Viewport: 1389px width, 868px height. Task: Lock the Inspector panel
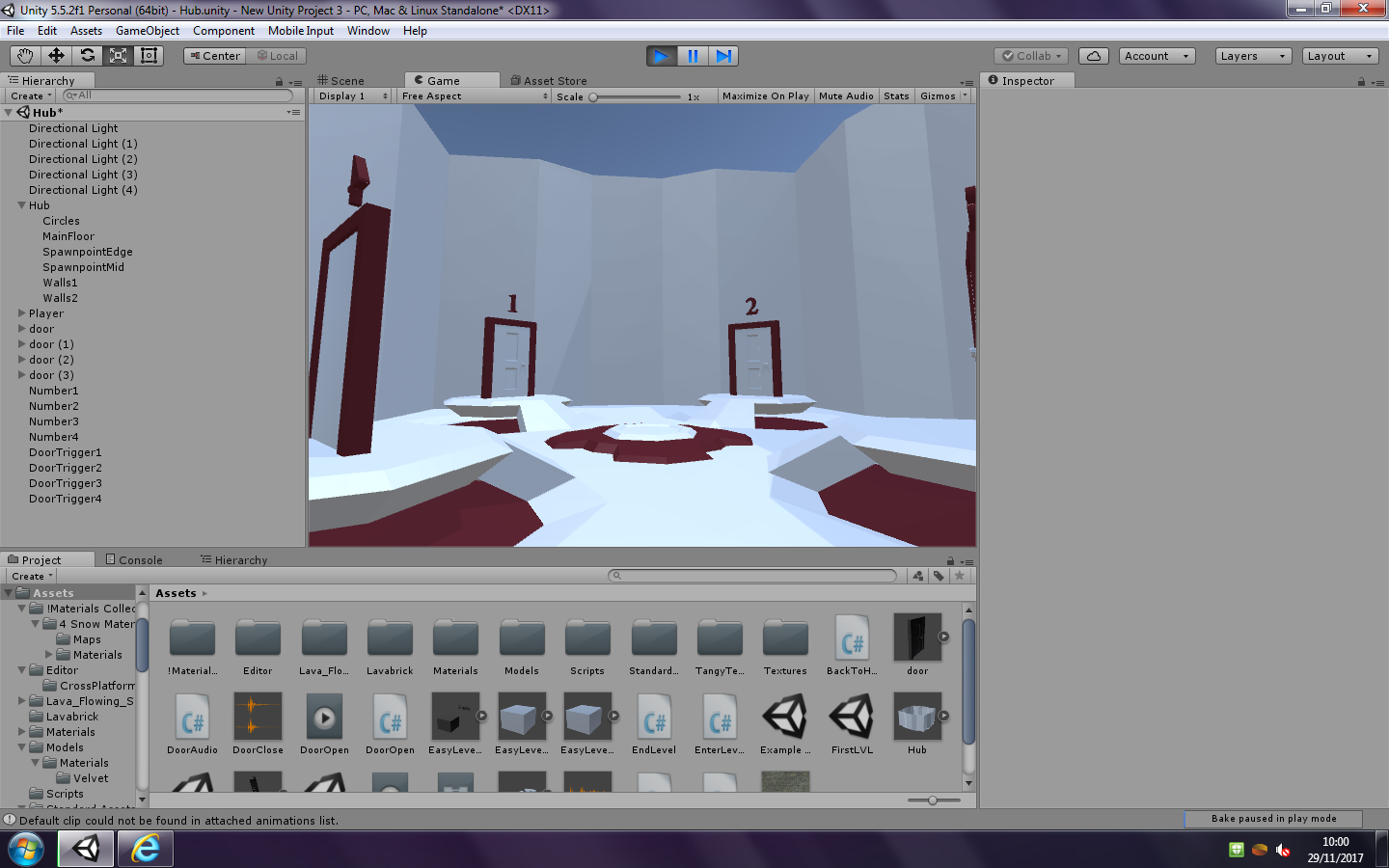tap(1362, 81)
